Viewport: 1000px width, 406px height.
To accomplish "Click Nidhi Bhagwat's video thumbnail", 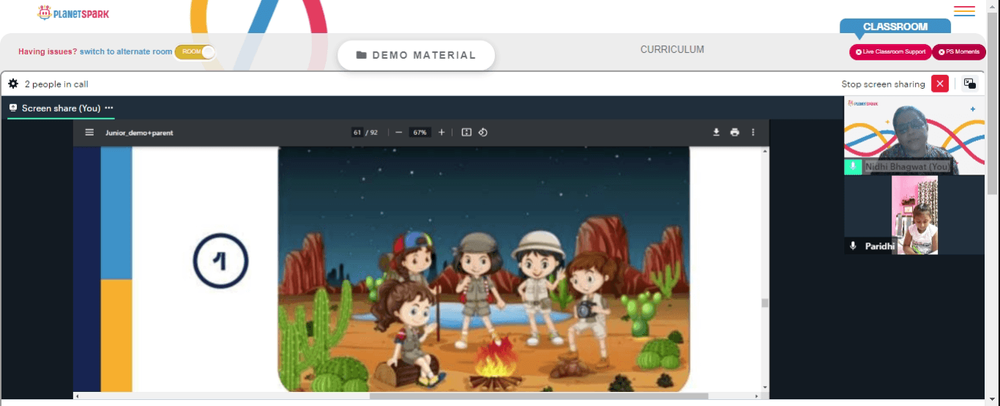I will click(915, 135).
